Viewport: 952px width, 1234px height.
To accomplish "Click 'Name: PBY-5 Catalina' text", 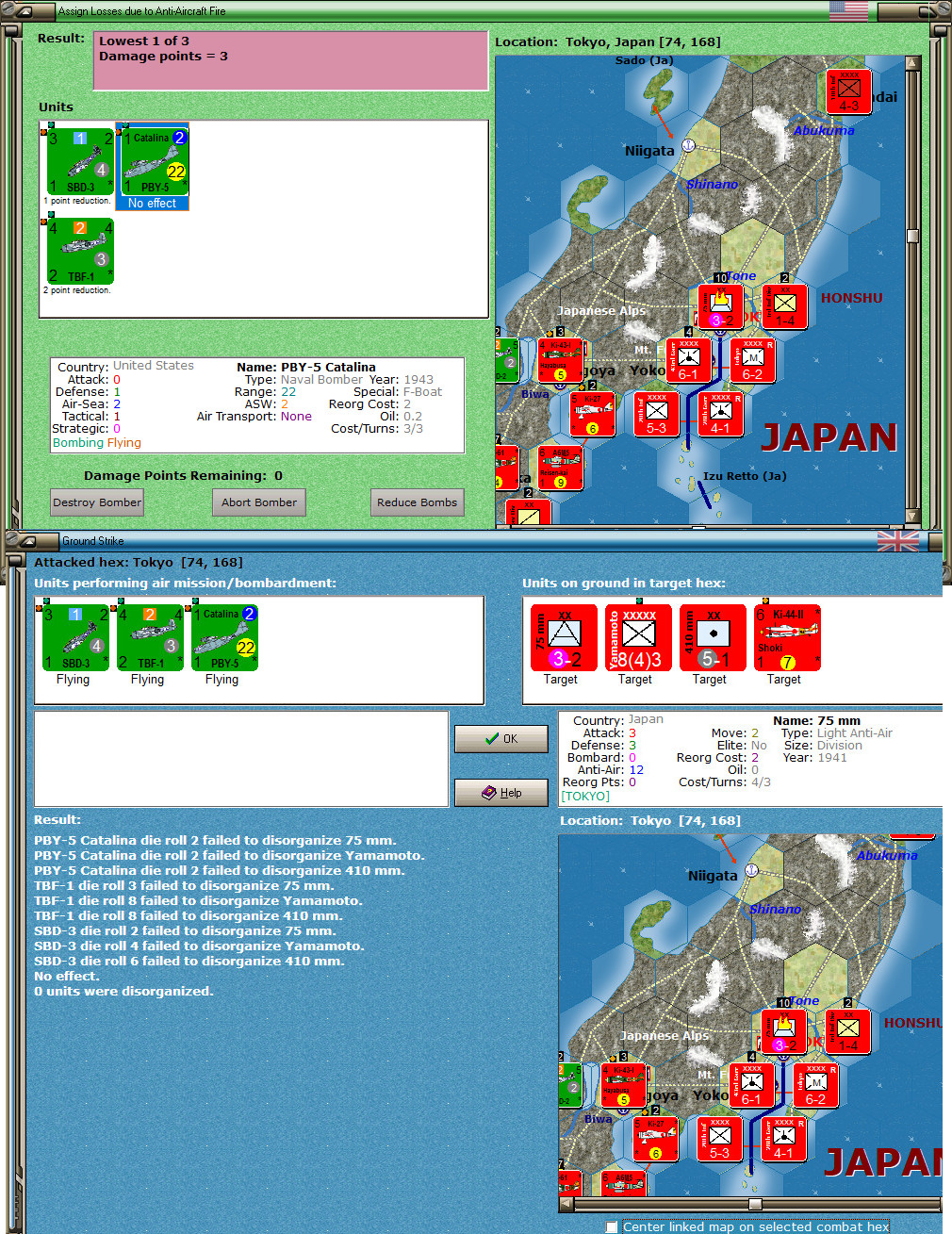I will click(x=306, y=368).
